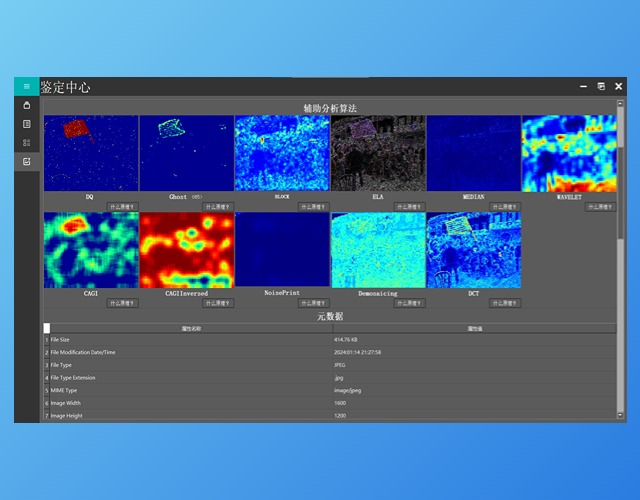The image size is (640, 500).
Task: Click the principle button under DCT
Action: pos(505,303)
